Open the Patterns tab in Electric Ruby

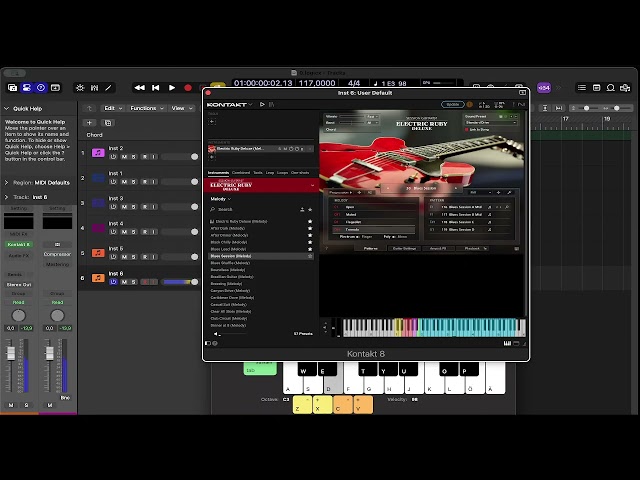[371, 248]
